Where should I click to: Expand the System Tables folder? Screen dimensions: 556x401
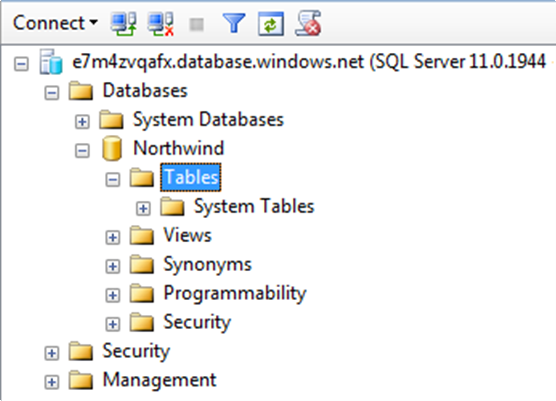point(143,208)
